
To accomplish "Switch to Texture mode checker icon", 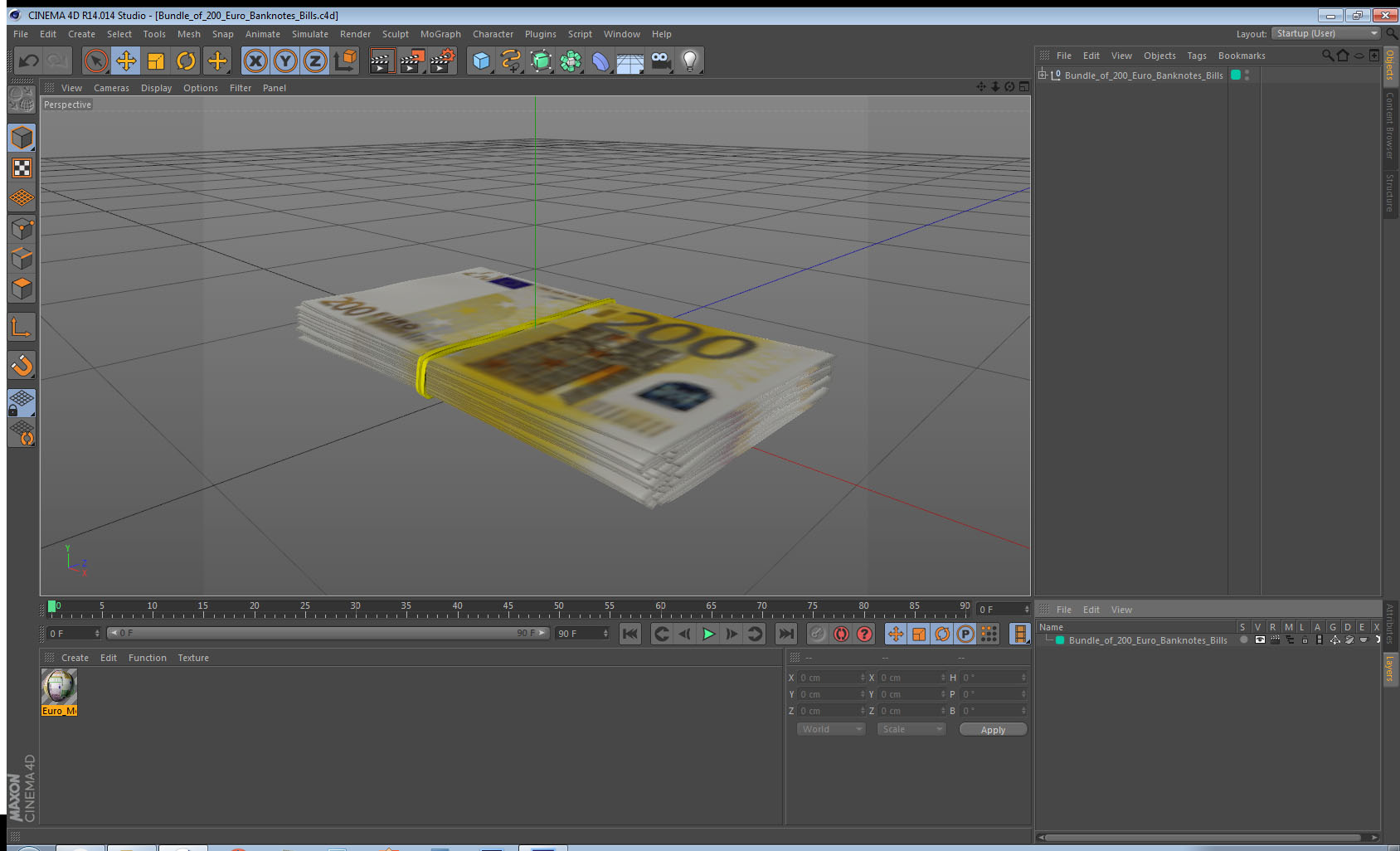I will click(22, 168).
